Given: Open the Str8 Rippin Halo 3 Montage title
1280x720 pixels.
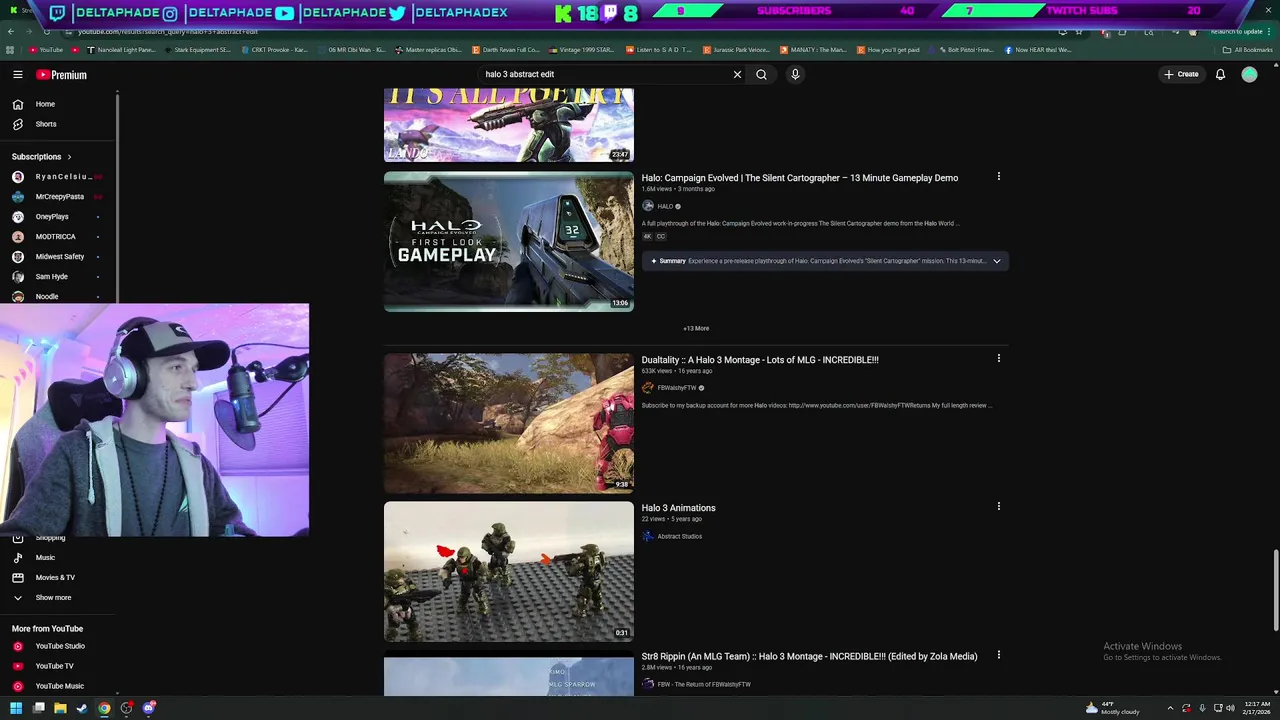Looking at the screenshot, I should click(809, 656).
